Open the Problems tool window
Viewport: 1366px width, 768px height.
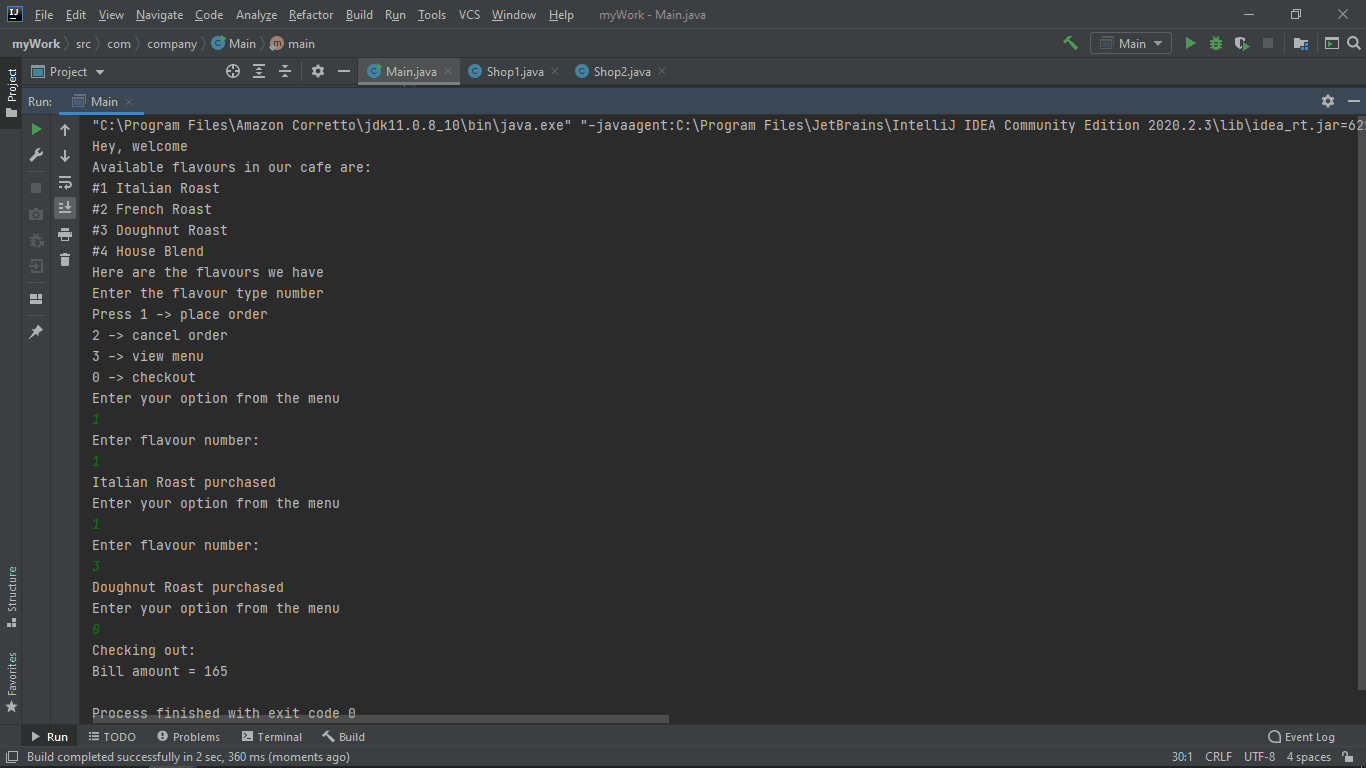[x=188, y=737]
